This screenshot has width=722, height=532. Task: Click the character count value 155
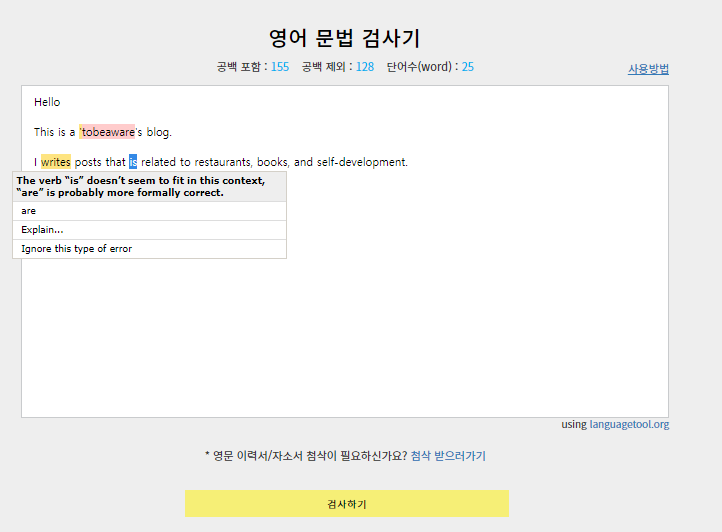click(x=280, y=67)
